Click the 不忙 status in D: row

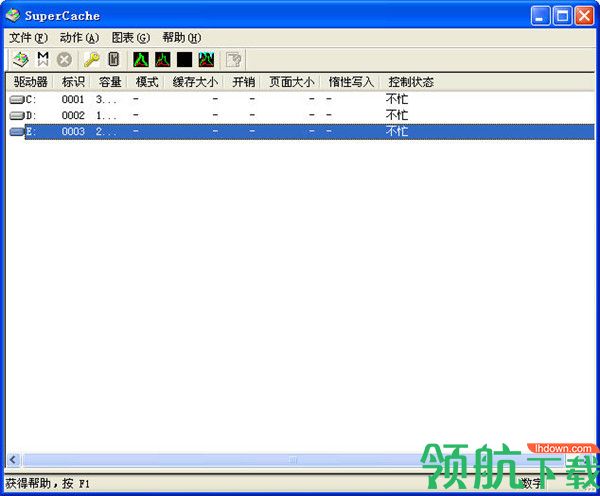397,115
